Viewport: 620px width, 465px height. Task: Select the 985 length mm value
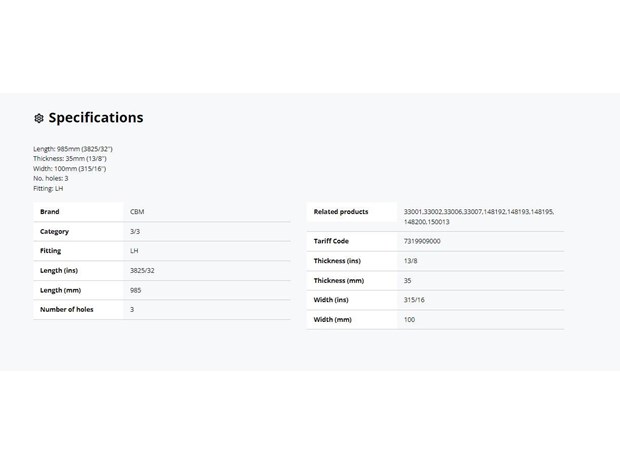point(136,290)
